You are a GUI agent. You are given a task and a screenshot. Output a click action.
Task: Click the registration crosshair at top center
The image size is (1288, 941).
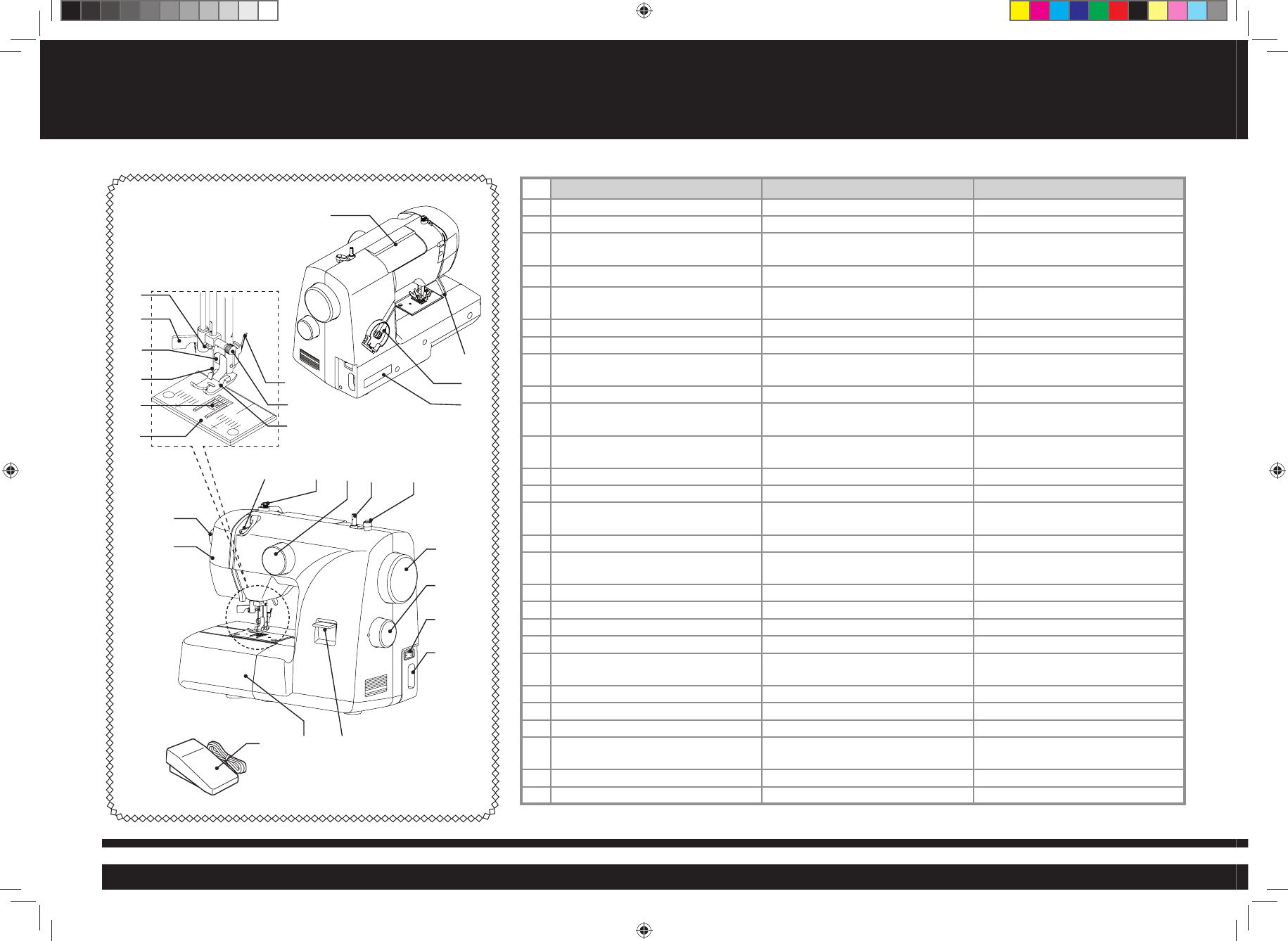(644, 11)
